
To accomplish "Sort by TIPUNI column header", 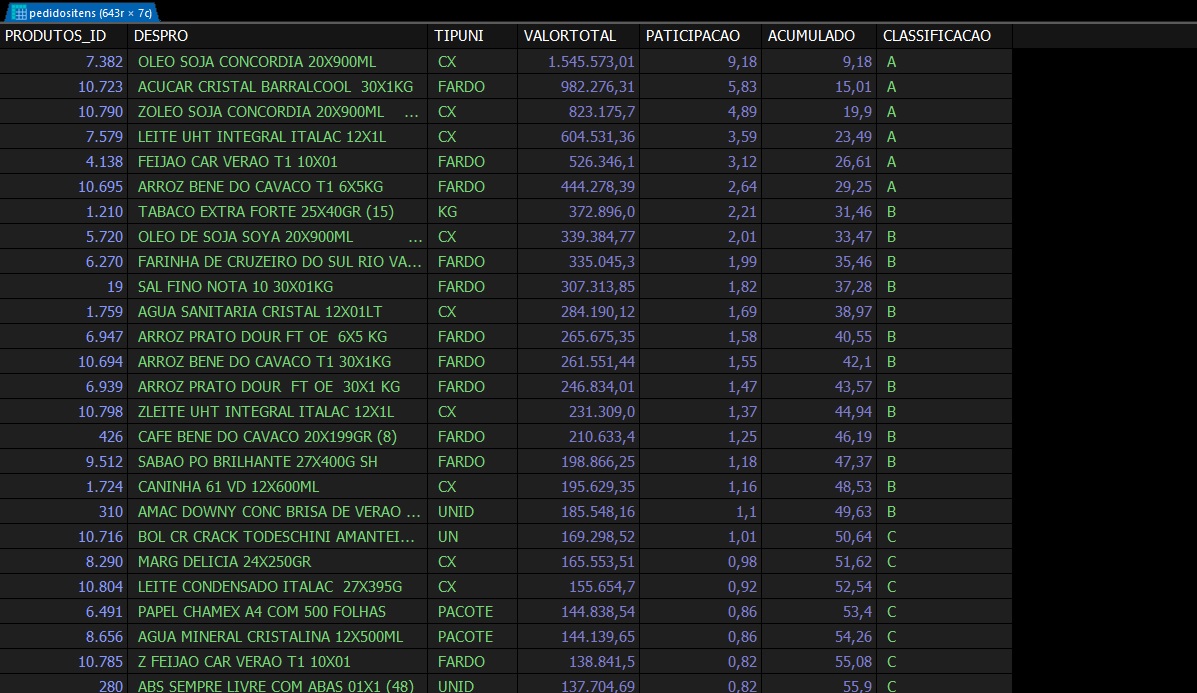I will click(x=473, y=36).
